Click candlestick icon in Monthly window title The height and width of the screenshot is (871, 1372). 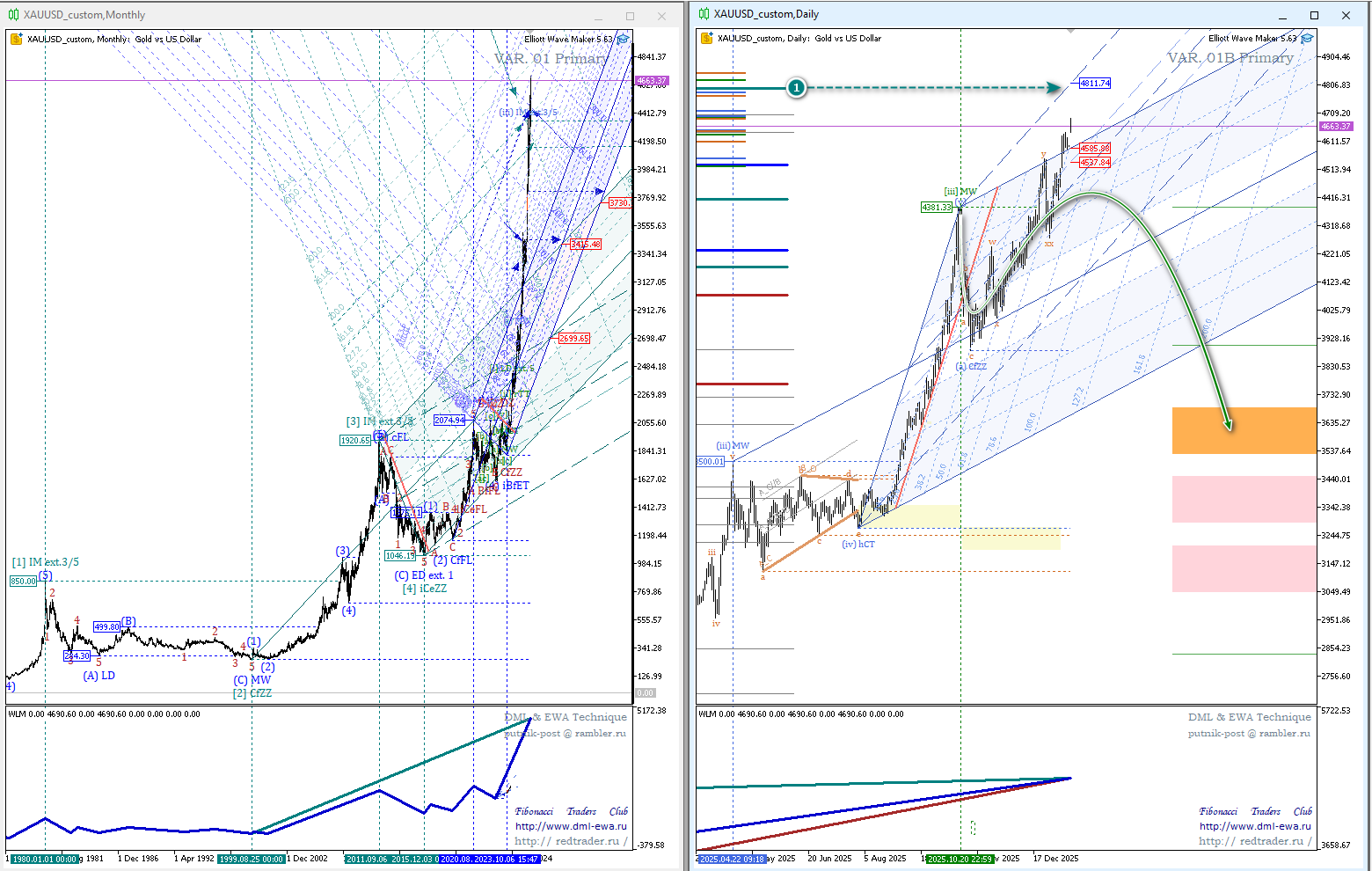coord(13,15)
